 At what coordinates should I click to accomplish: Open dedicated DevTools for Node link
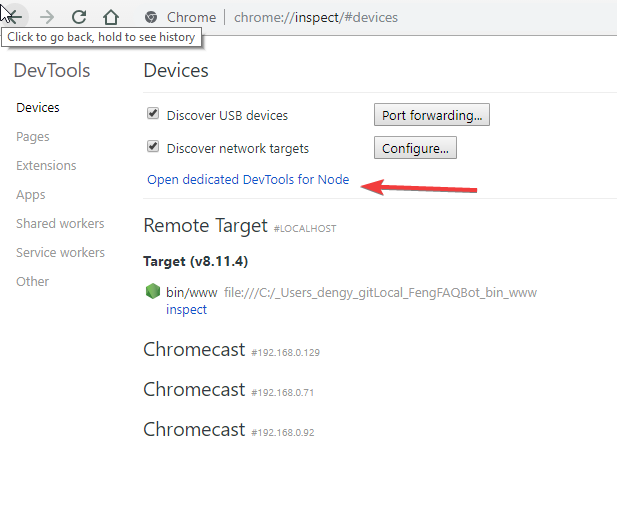tap(248, 179)
